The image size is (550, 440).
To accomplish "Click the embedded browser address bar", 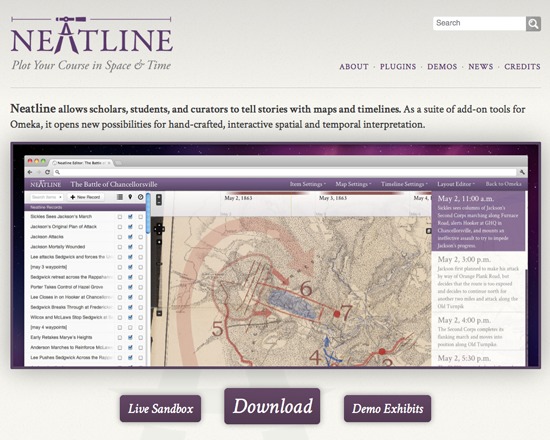I will pos(285,172).
